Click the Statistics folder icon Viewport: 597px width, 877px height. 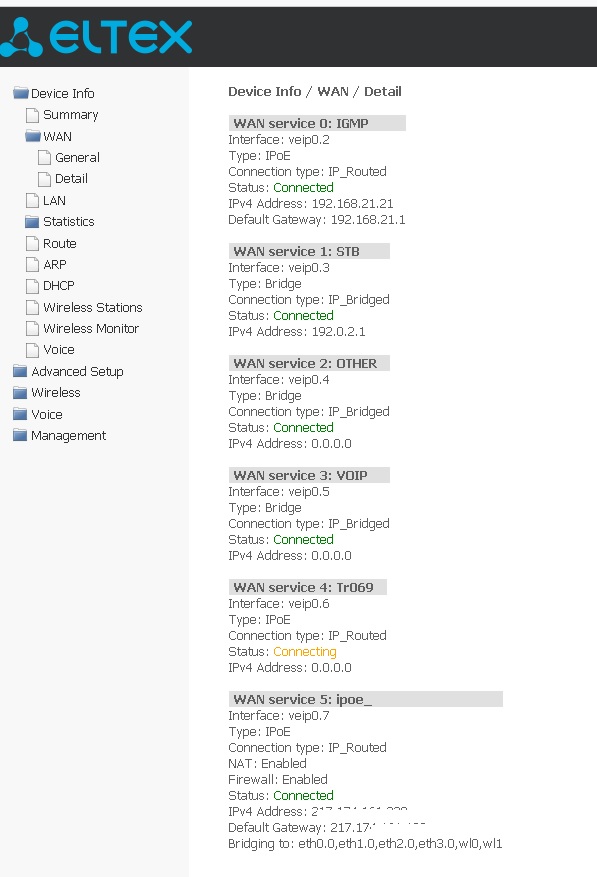(x=32, y=221)
